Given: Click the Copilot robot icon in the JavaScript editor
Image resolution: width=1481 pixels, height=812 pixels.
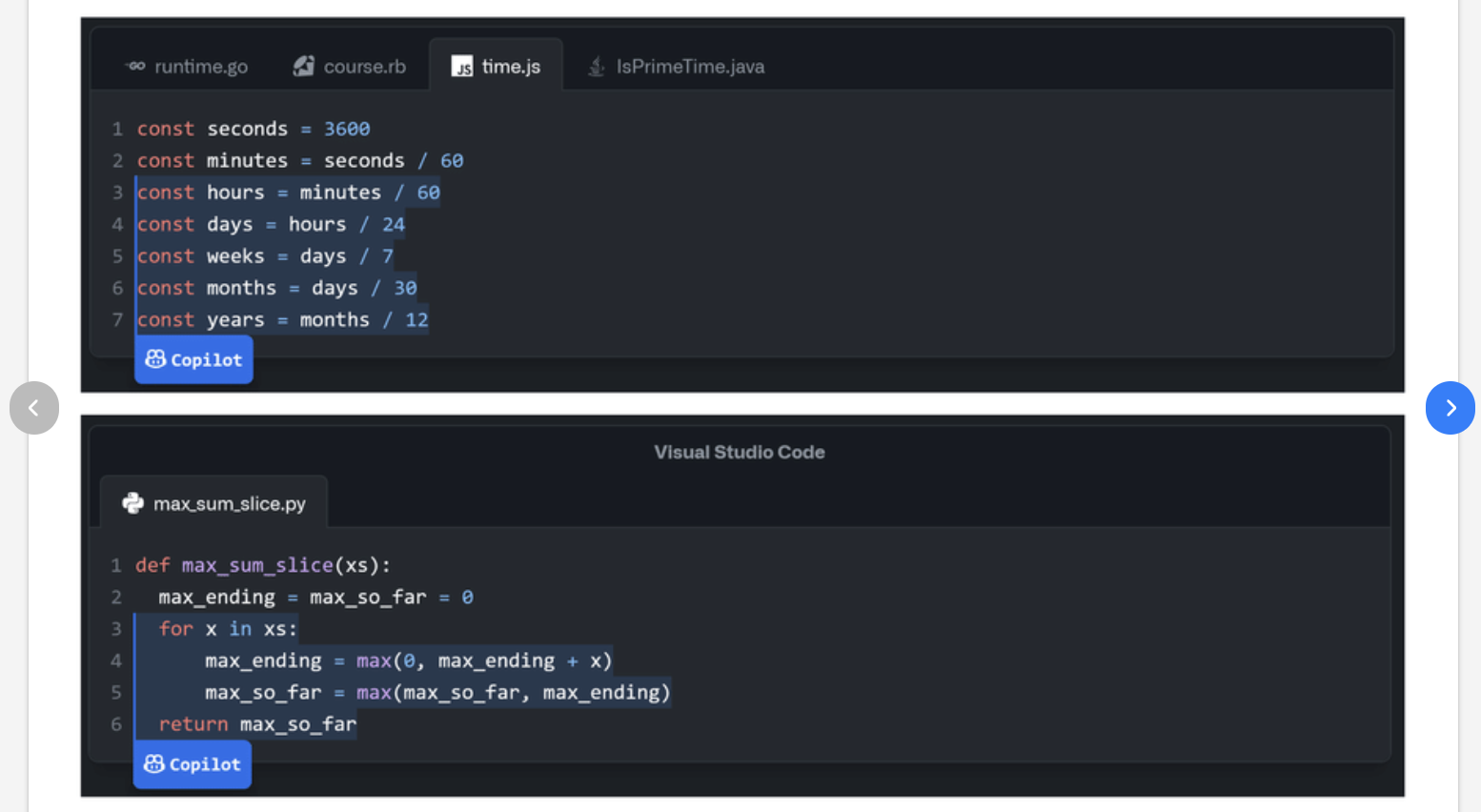Looking at the screenshot, I should pyautogui.click(x=153, y=359).
